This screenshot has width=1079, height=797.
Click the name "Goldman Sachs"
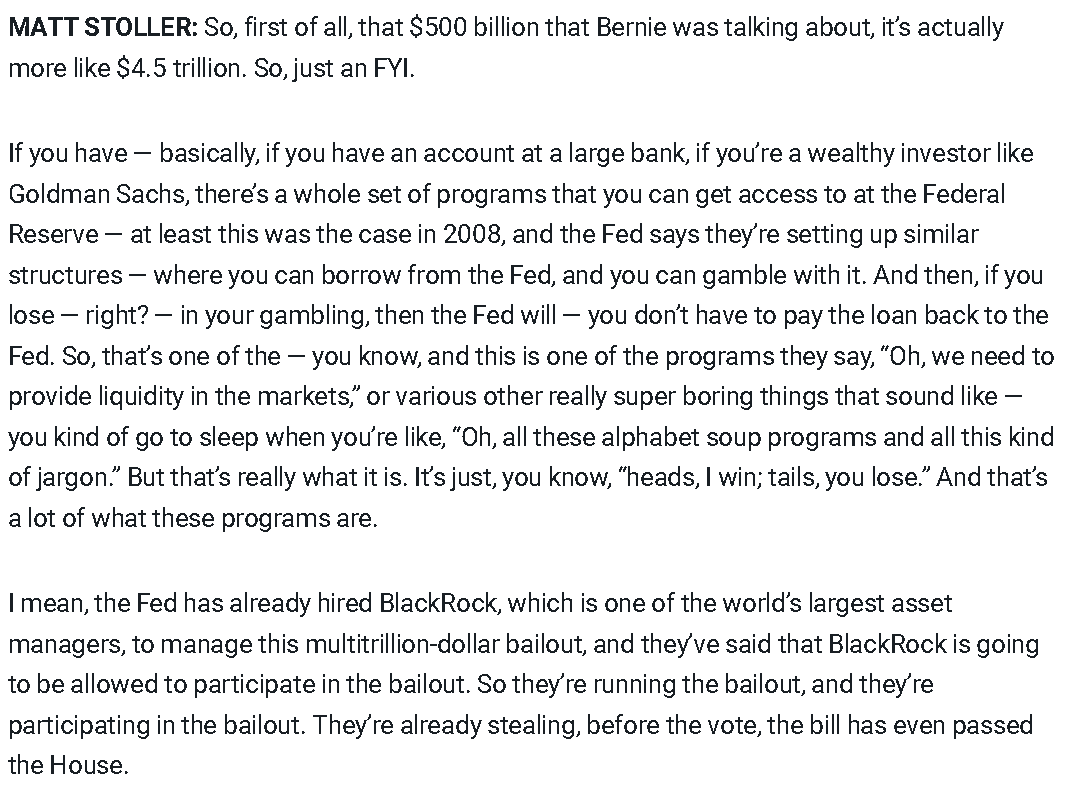(97, 194)
